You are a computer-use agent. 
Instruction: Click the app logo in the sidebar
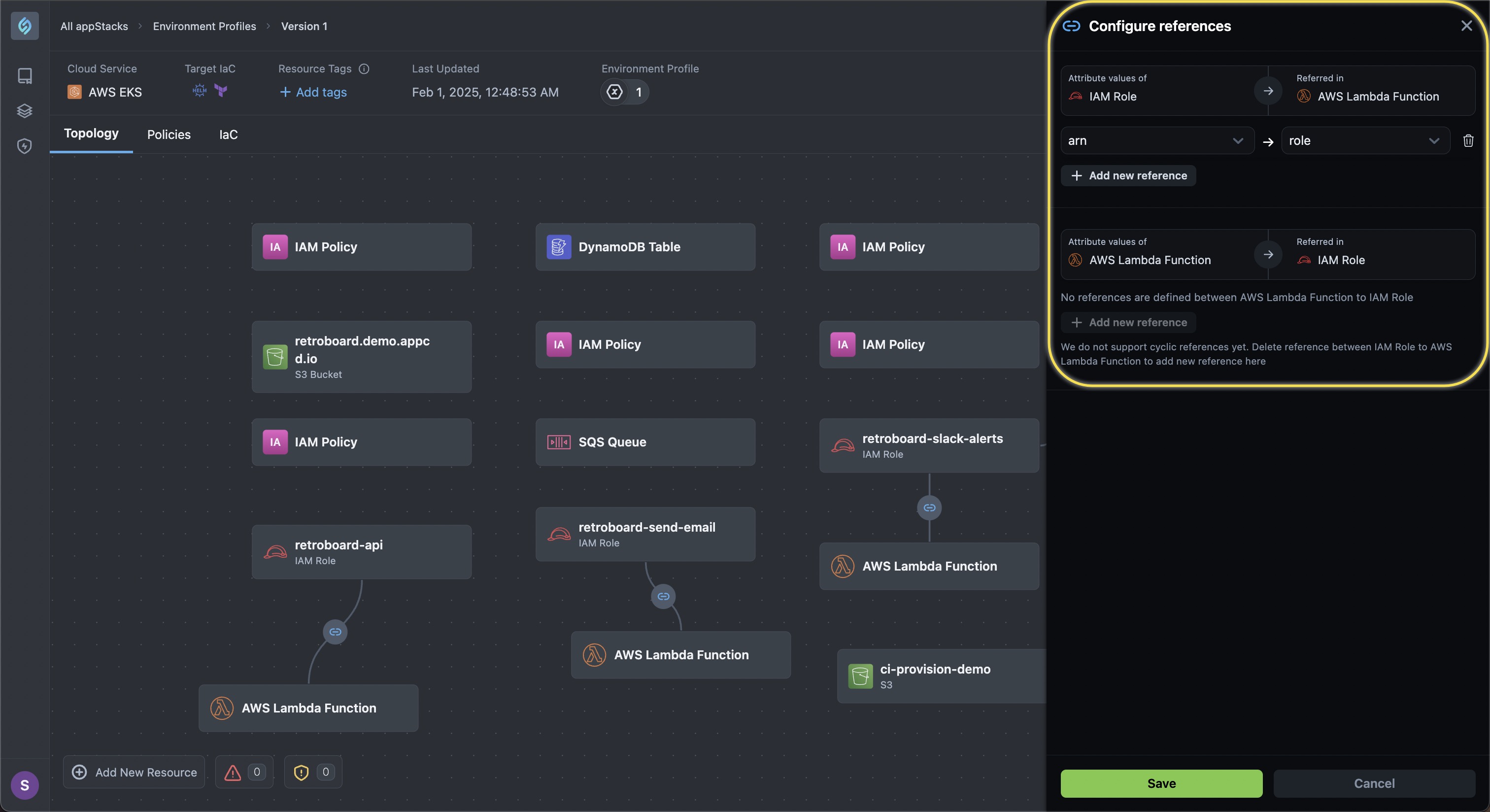click(25, 26)
